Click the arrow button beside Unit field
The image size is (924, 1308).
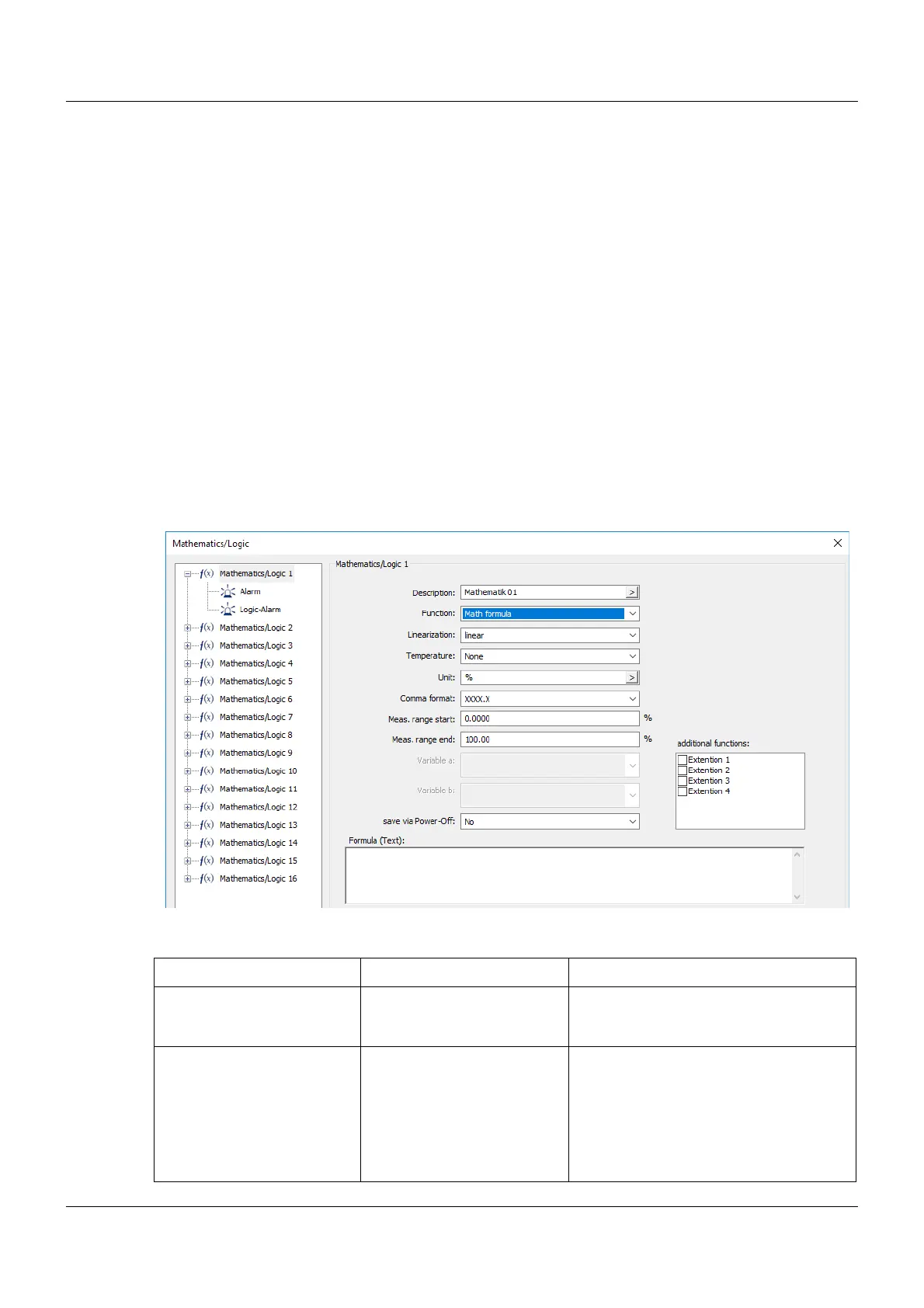click(632, 677)
